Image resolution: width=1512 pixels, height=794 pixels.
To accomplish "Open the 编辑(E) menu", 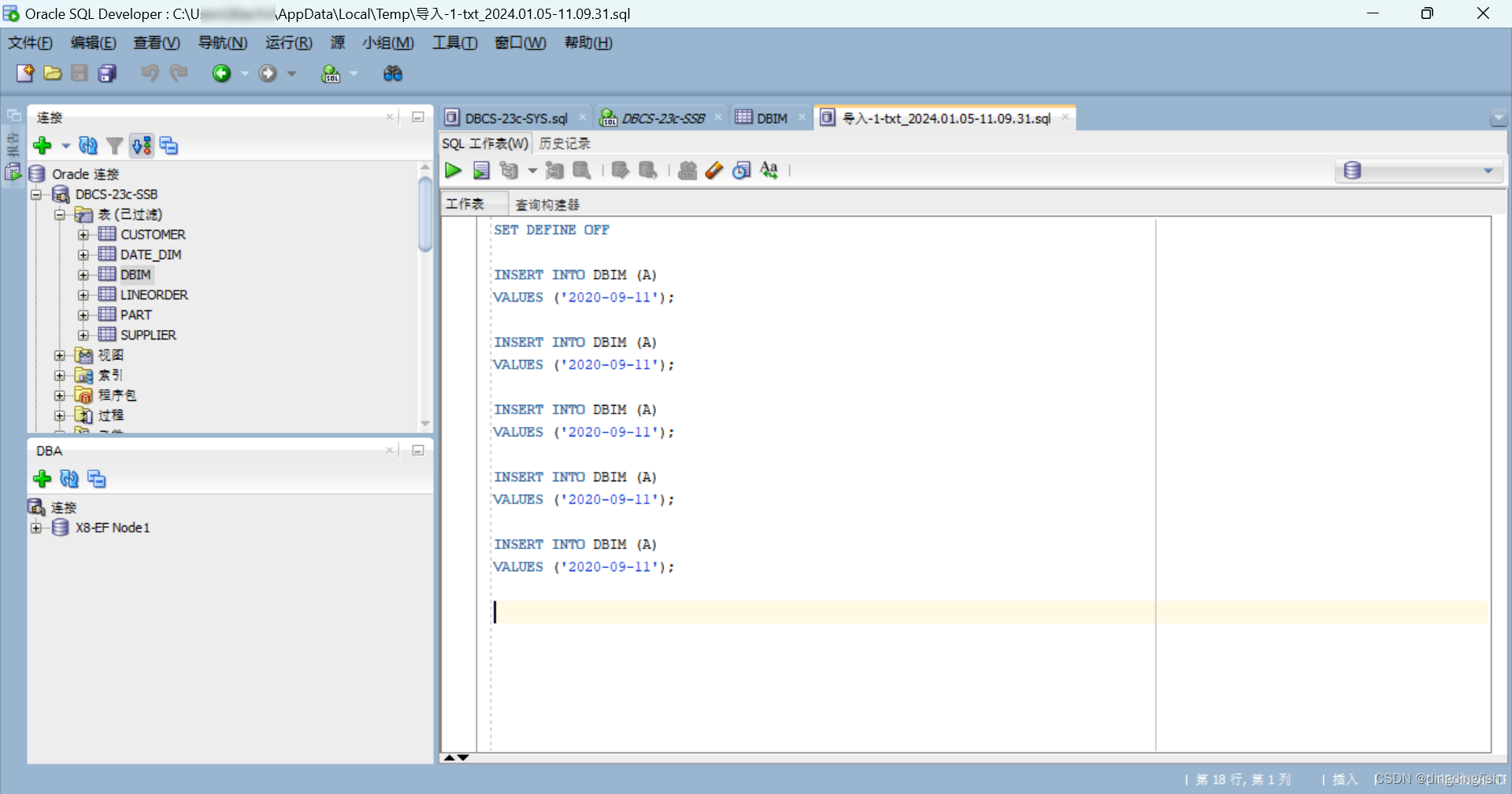I will tap(93, 43).
